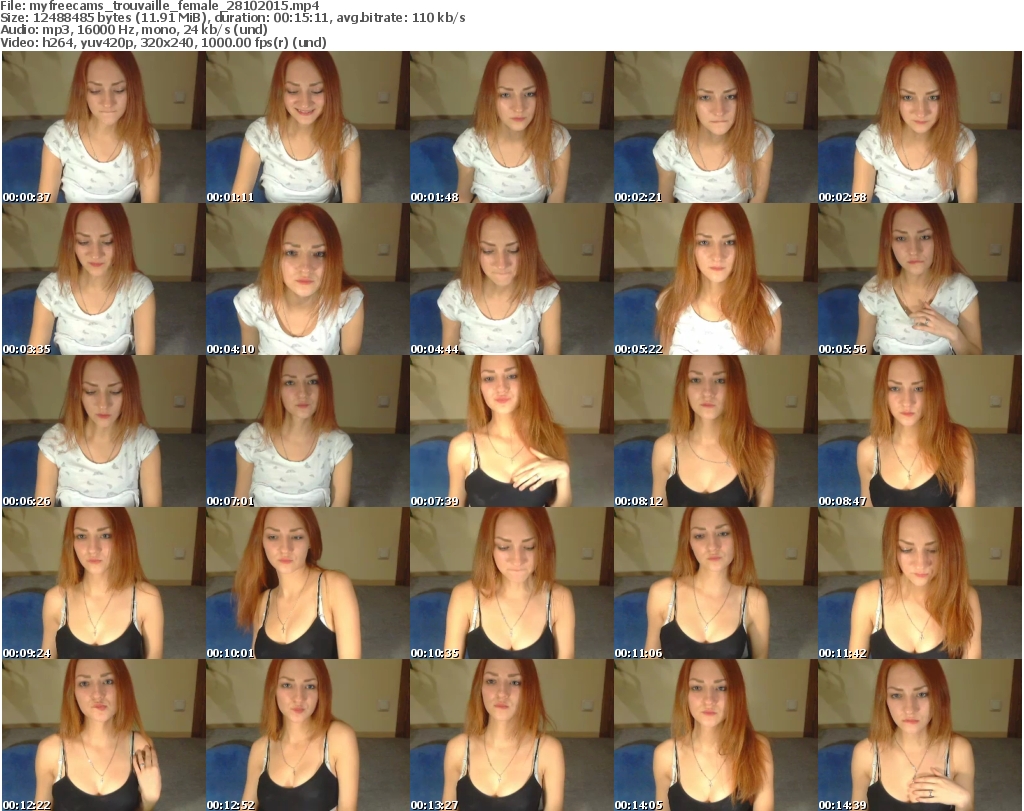Click the Audio mp3 info line
Screen dimensions: 1024x811
134,30
